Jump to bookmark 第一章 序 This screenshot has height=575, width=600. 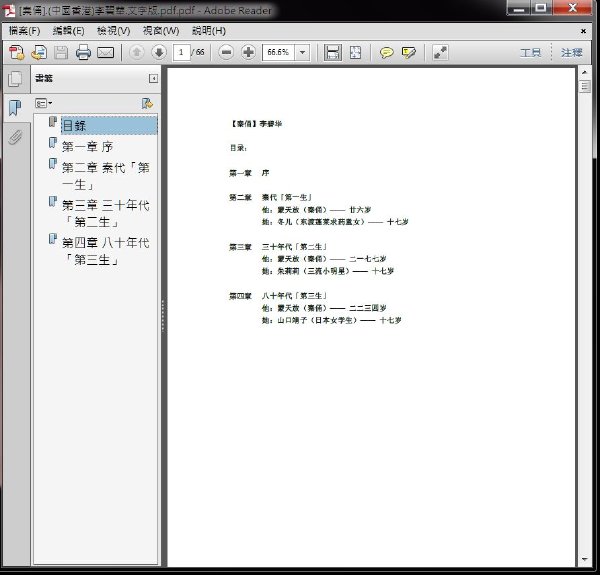(87, 147)
